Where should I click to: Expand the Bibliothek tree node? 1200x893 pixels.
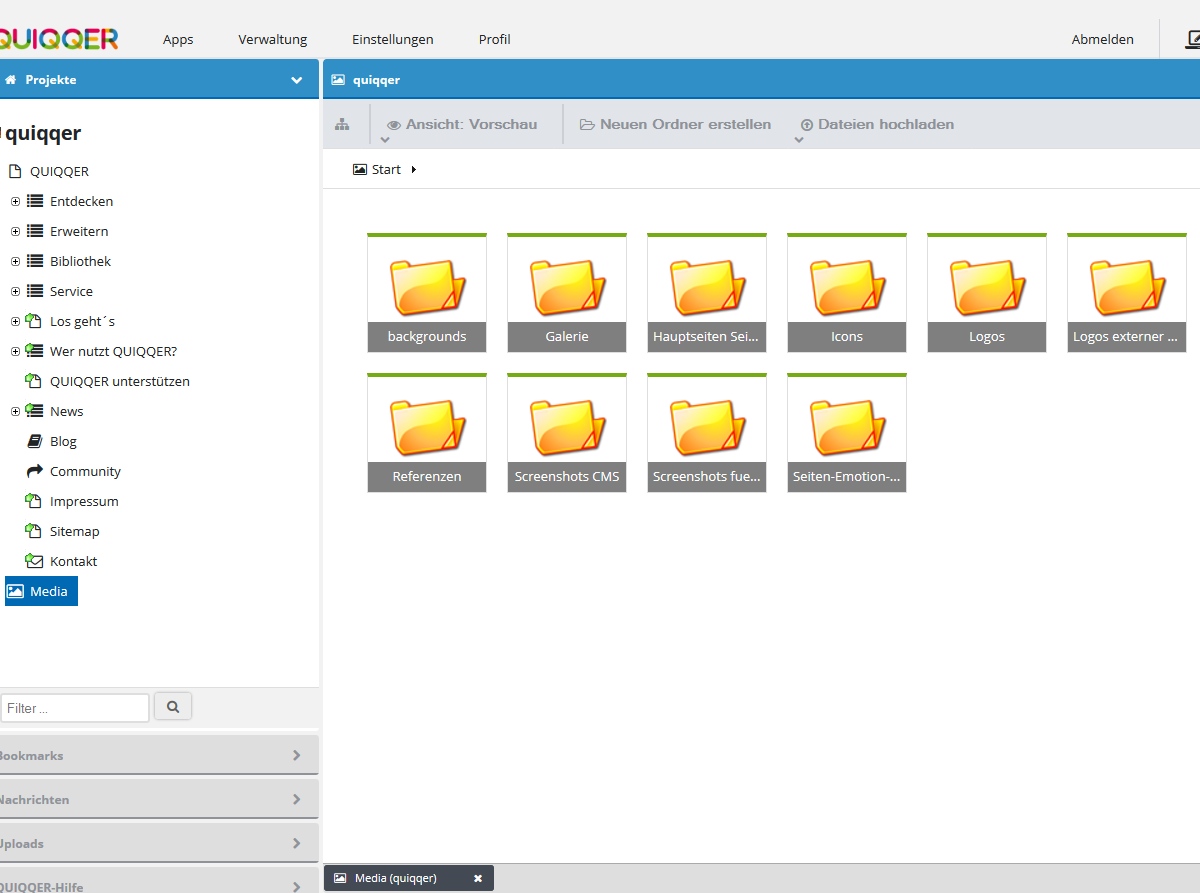tap(15, 261)
